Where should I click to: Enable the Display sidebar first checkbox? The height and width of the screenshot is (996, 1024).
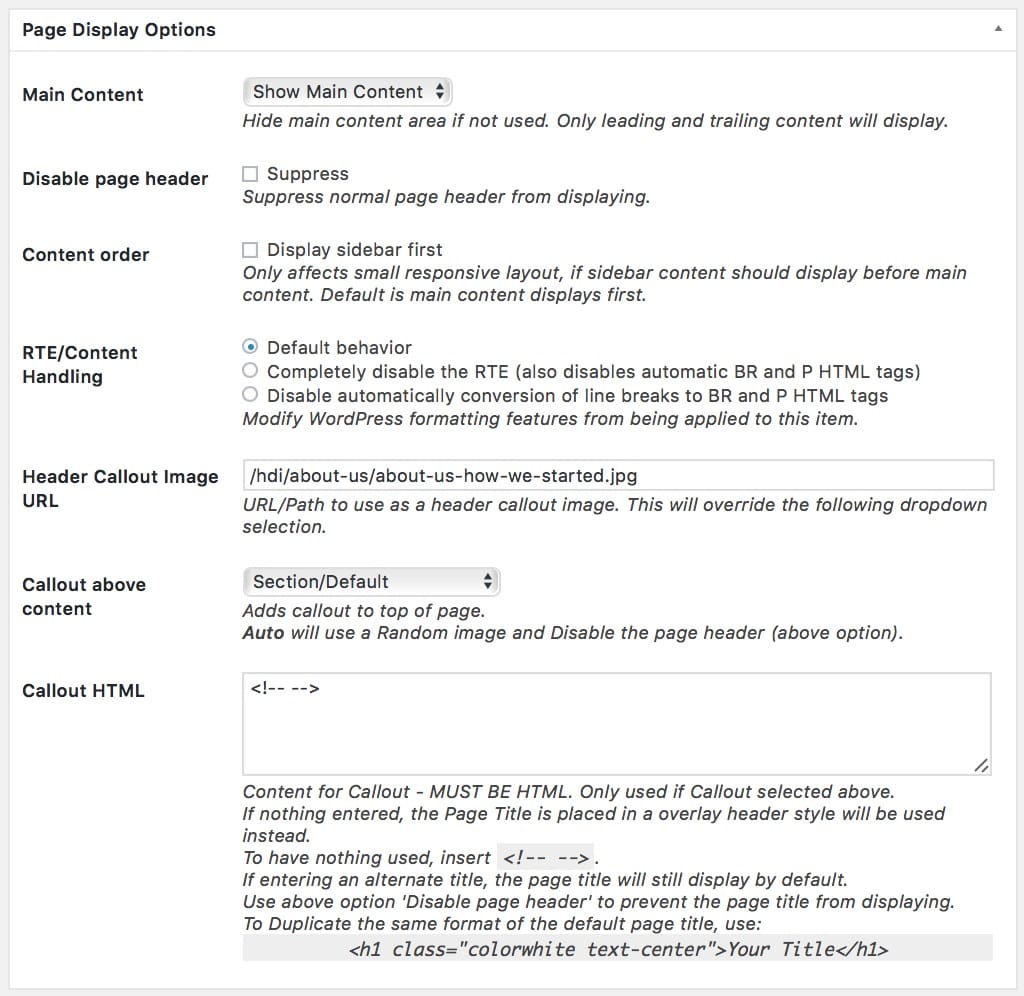pyautogui.click(x=251, y=250)
